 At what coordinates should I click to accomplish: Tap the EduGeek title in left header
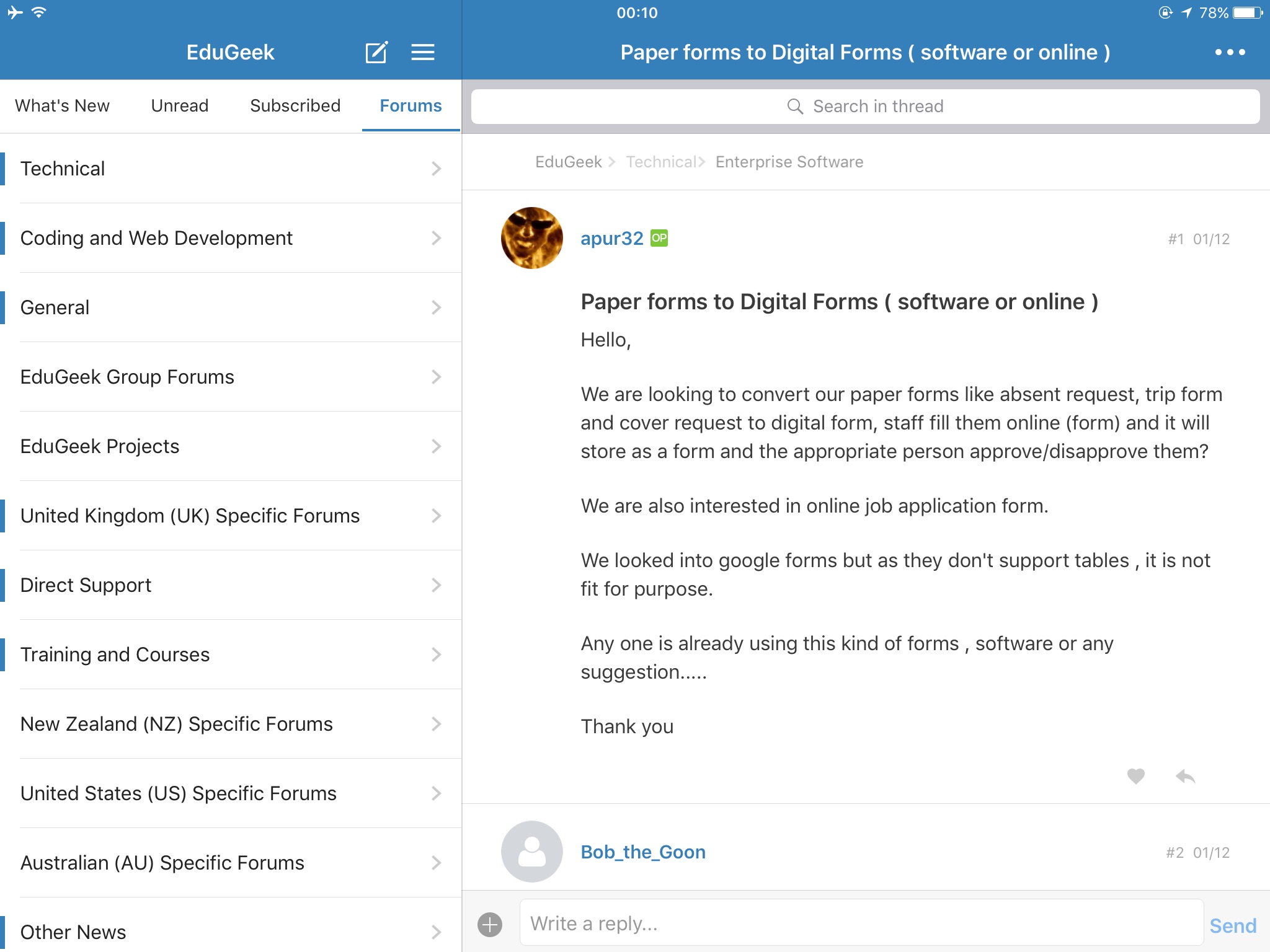click(230, 52)
